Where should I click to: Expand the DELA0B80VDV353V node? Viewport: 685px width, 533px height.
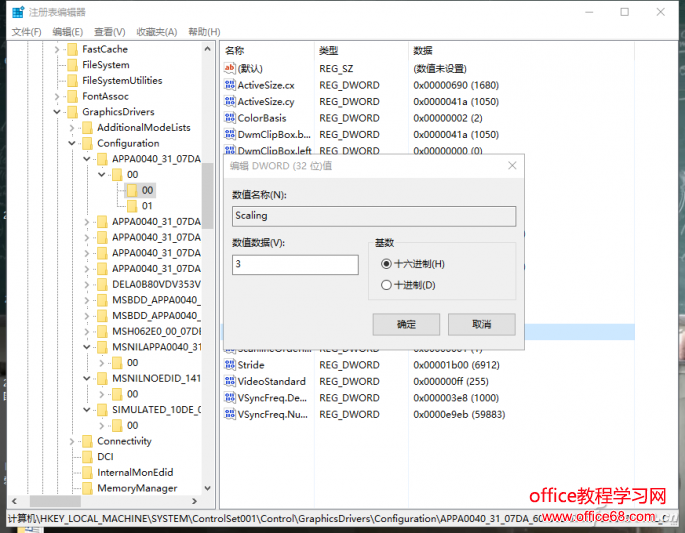87,285
